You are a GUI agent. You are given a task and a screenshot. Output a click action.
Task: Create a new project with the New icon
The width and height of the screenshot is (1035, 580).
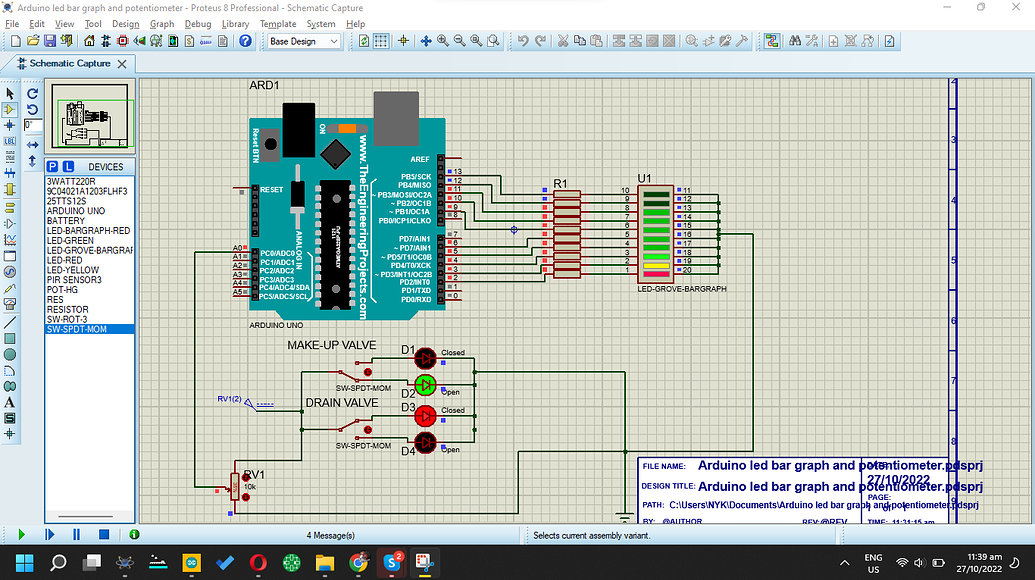pos(16,41)
